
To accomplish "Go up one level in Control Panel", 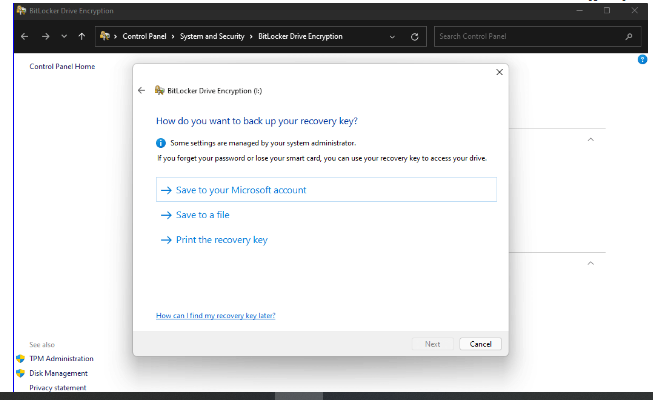I will (x=82, y=37).
